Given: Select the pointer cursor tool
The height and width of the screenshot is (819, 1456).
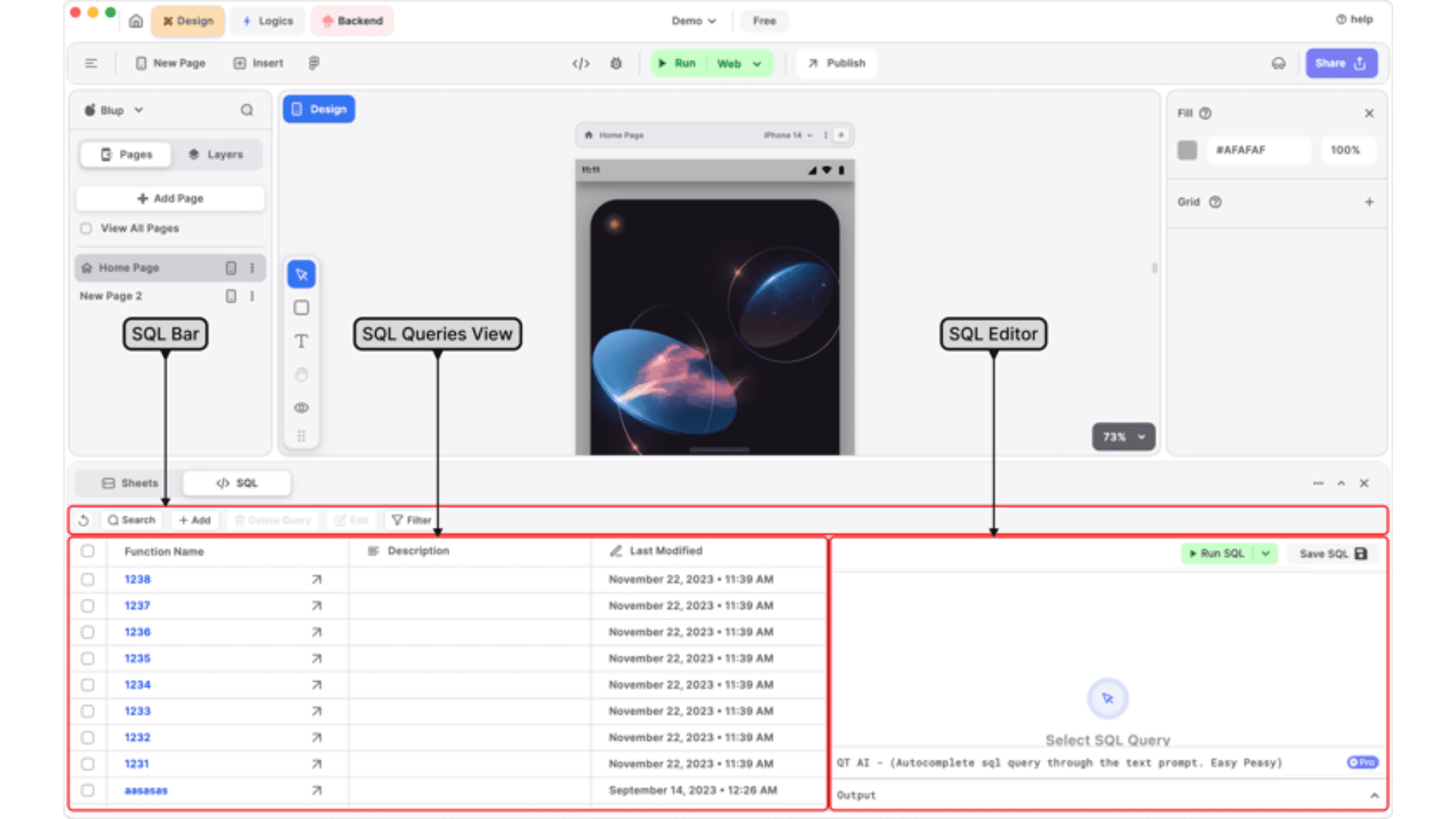Looking at the screenshot, I should 302,275.
